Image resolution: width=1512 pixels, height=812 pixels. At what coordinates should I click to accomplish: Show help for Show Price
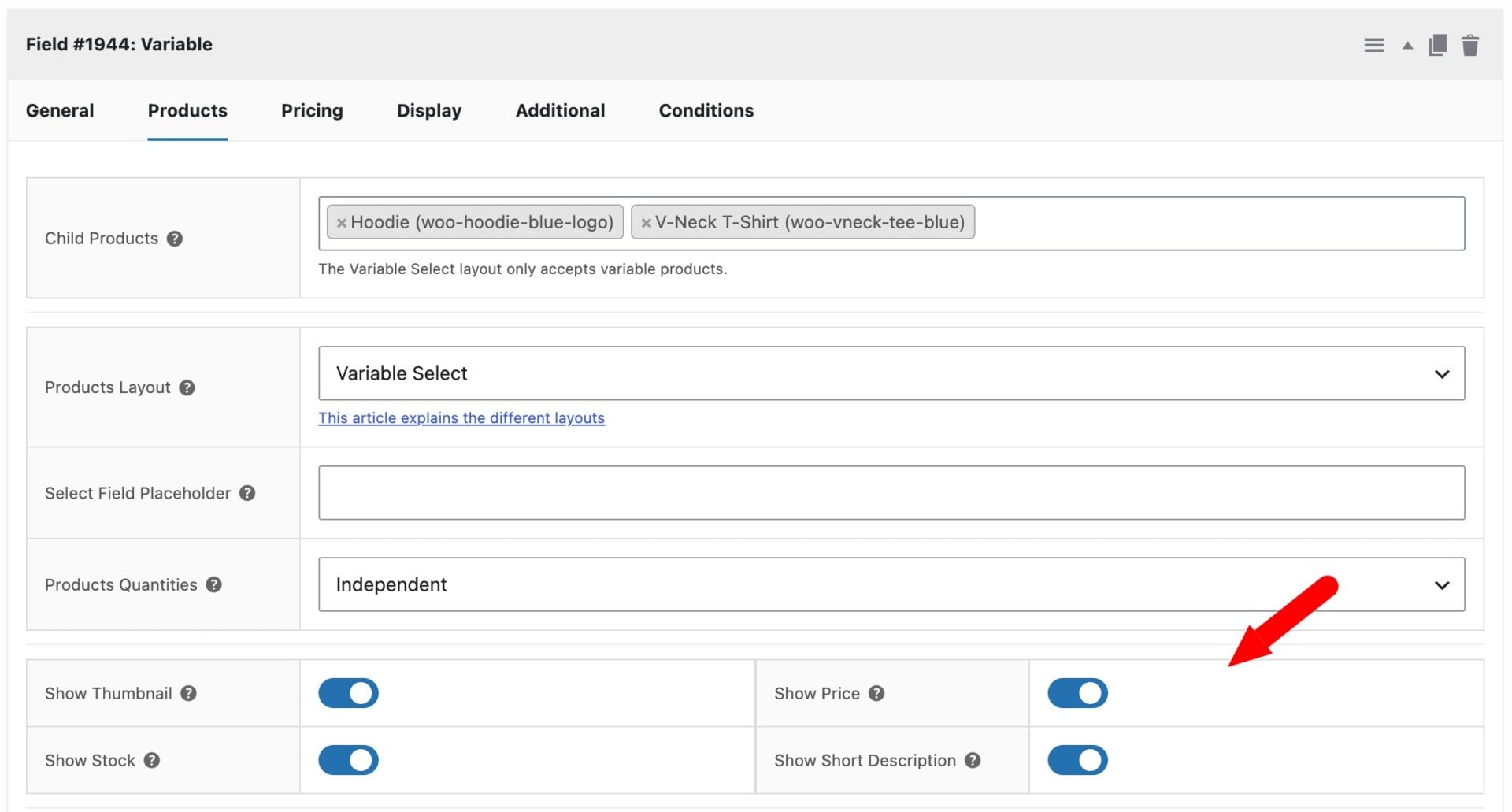click(x=876, y=693)
